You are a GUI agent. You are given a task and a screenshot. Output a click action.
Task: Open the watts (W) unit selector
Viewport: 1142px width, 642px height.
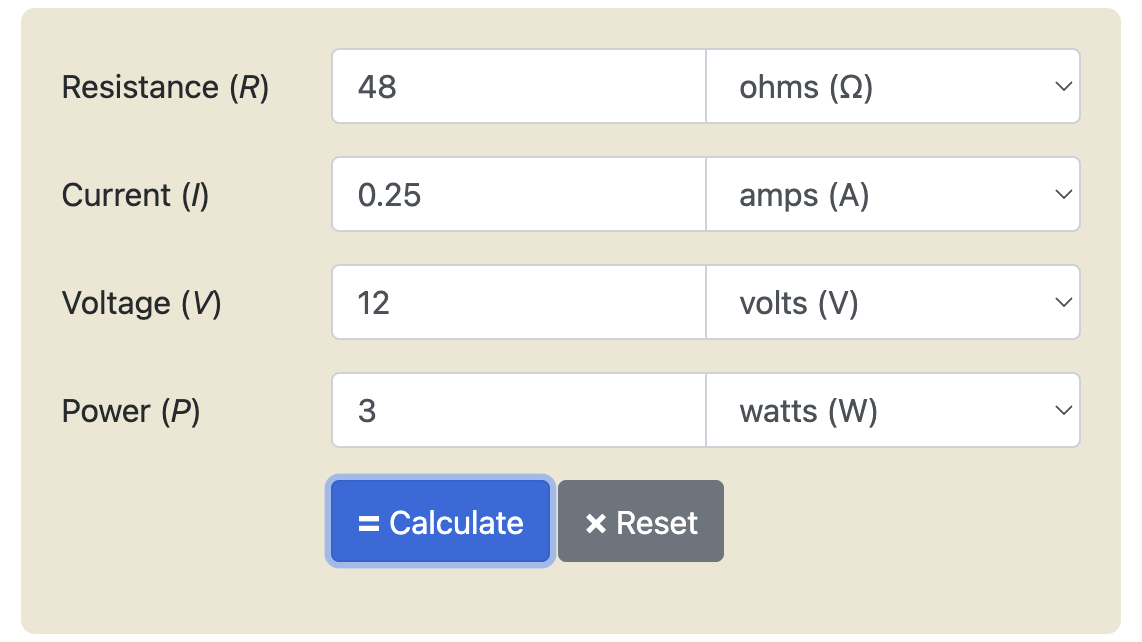(x=893, y=410)
